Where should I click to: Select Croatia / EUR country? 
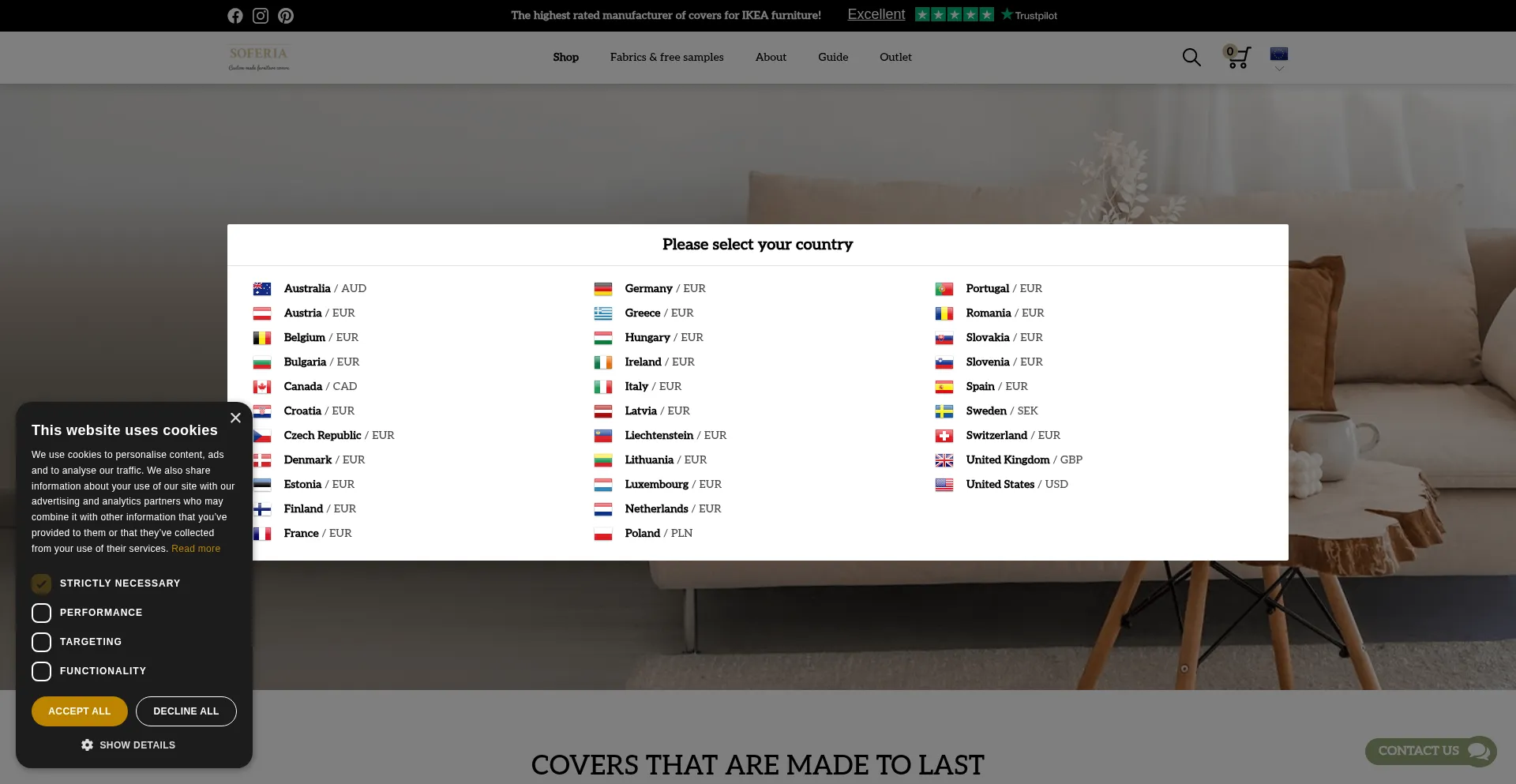click(x=319, y=411)
